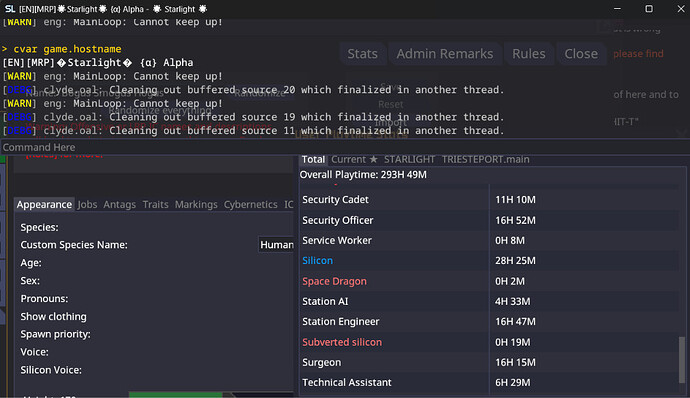The image size is (690, 398).
Task: Click the SL application icon in title bar
Action: click(10, 9)
